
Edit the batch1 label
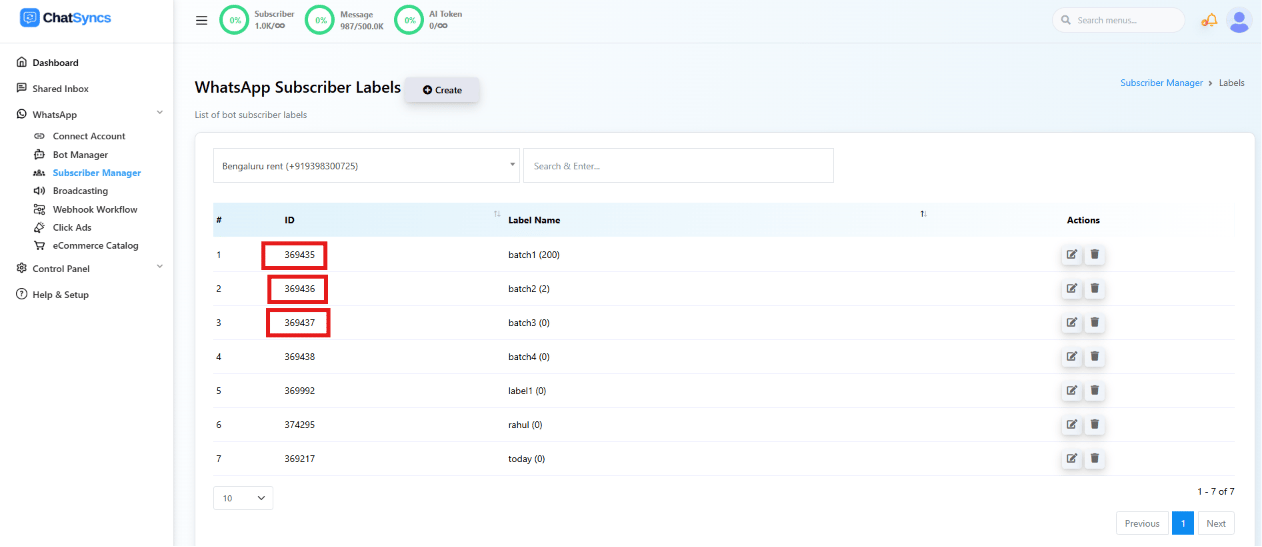1072,255
